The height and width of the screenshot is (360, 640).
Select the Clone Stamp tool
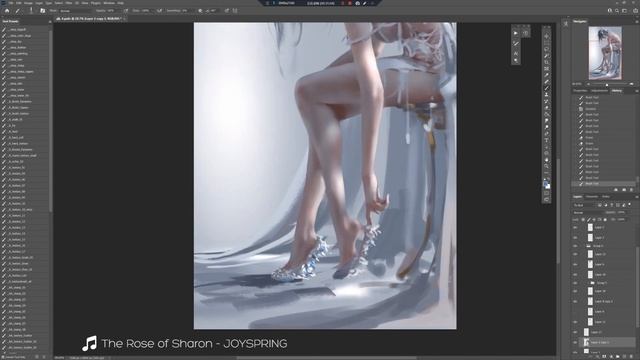click(x=547, y=95)
